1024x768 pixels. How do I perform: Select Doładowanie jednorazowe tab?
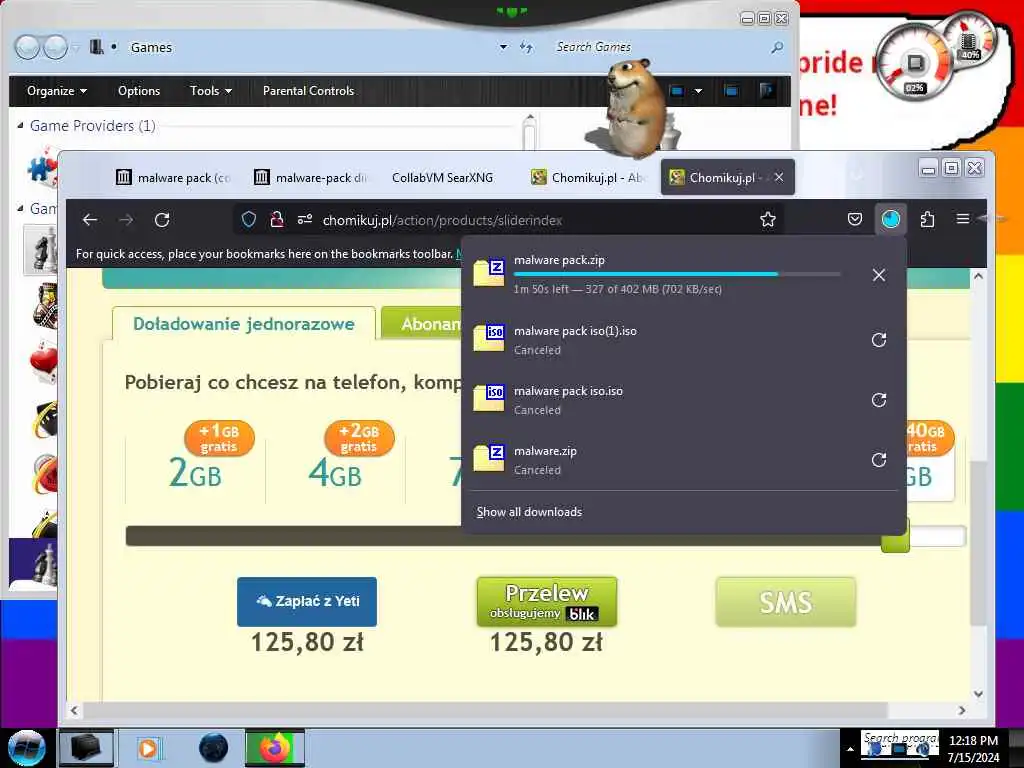244,324
